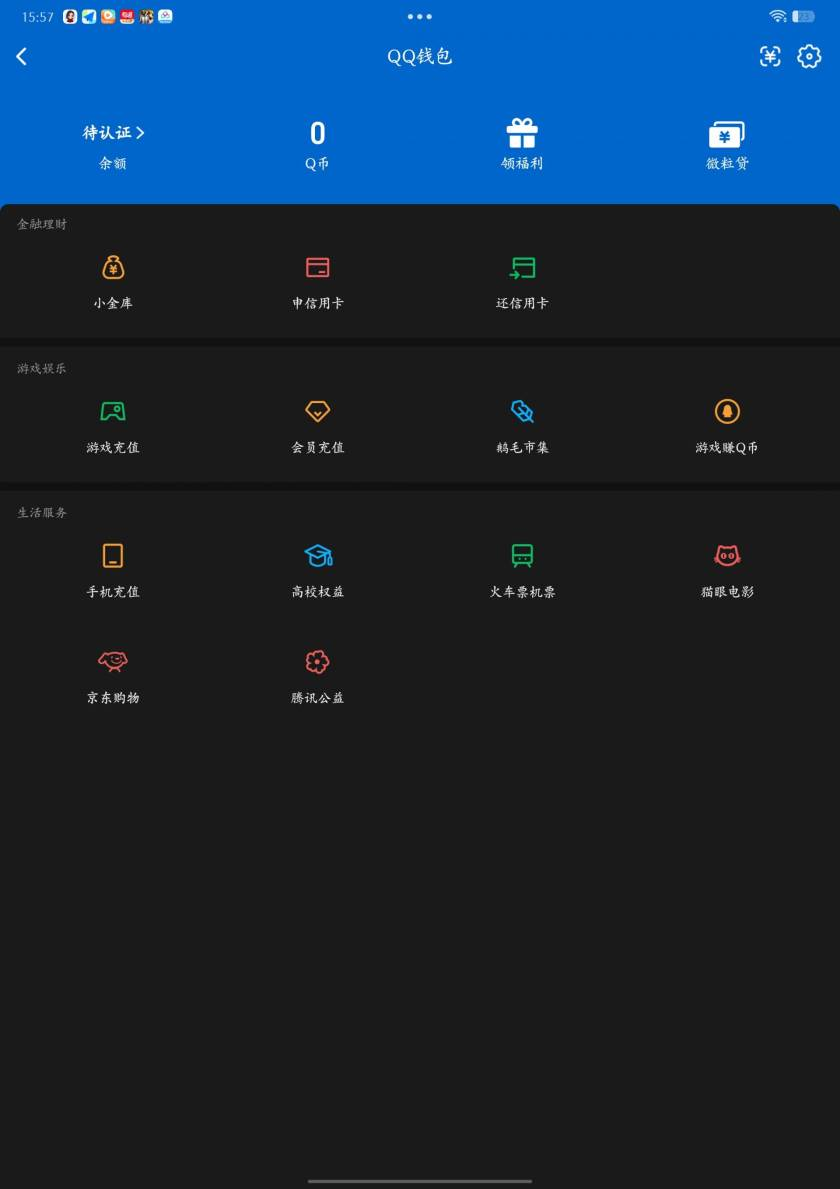Open 会员充值 membership top-up
Image resolution: width=840 pixels, height=1189 pixels.
coord(317,412)
